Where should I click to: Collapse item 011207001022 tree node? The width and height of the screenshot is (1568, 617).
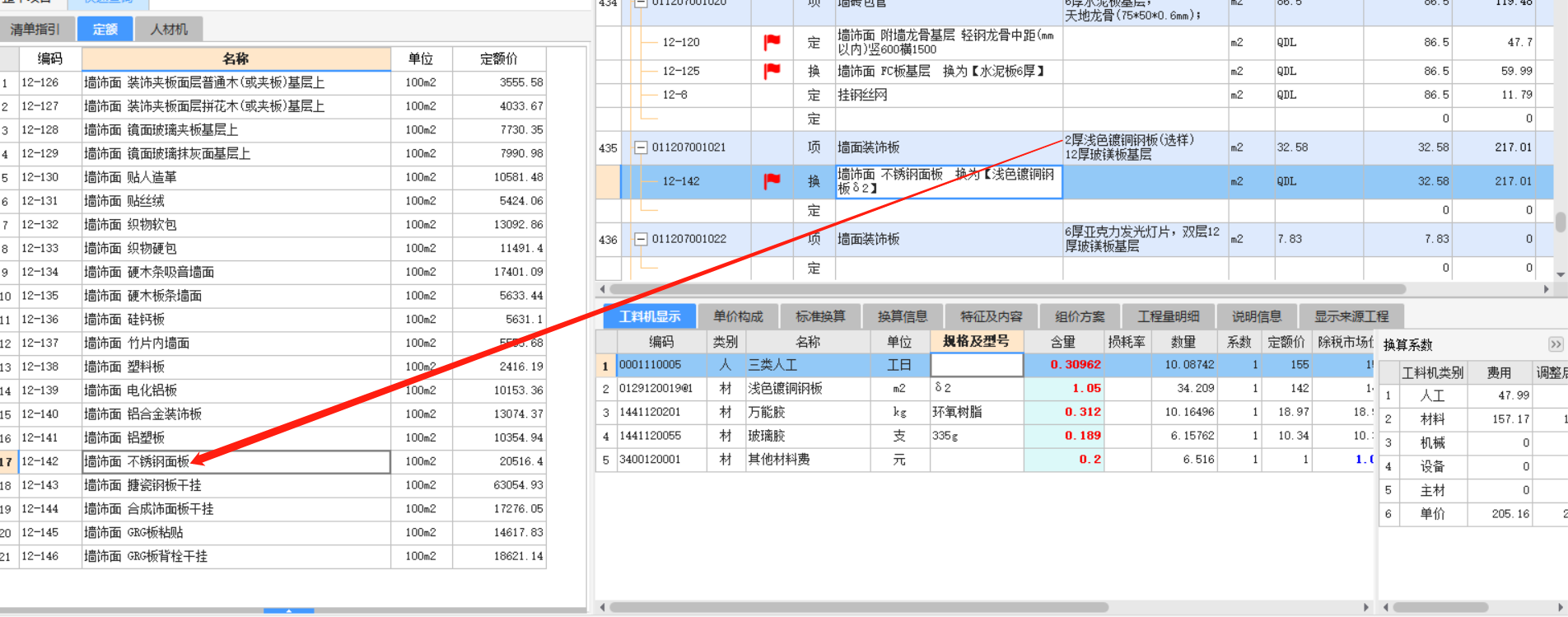pyautogui.click(x=641, y=239)
